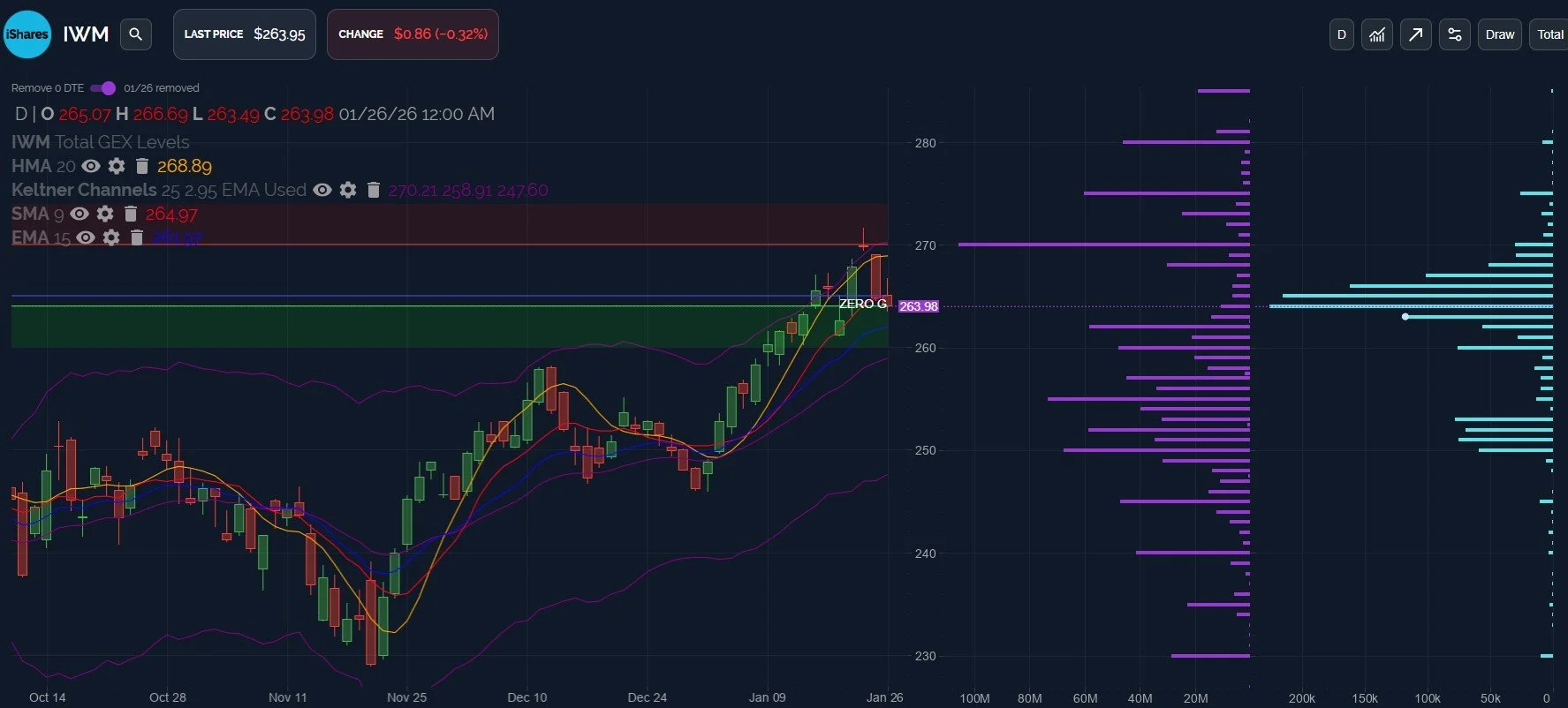This screenshot has height=708, width=1568.
Task: Click the 100M GEX axis label
Action: tap(974, 698)
